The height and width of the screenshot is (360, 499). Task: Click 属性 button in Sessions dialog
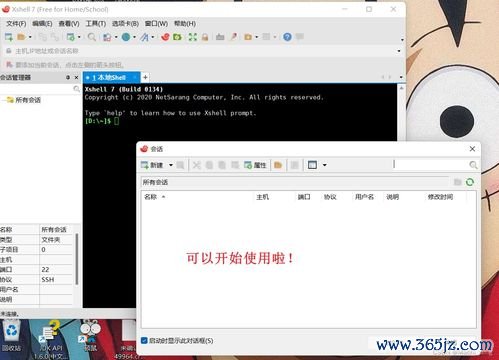(255, 165)
